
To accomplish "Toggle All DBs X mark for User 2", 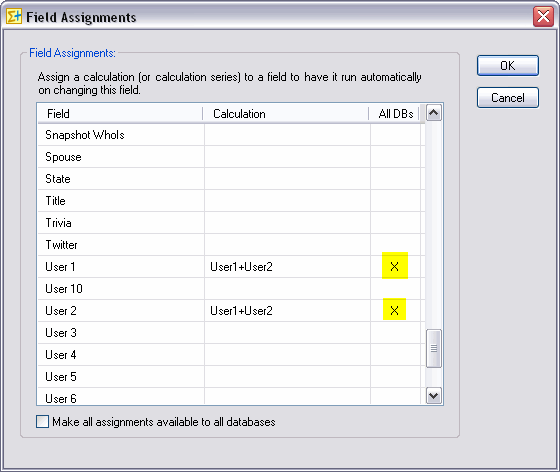I will tap(394, 310).
